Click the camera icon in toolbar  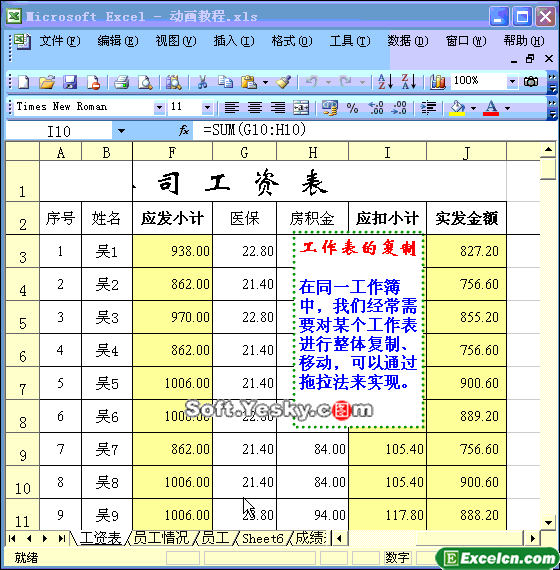click(x=531, y=82)
